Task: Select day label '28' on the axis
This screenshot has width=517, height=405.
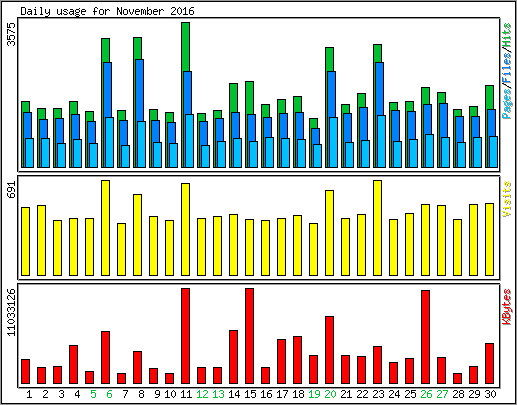Action: (458, 394)
